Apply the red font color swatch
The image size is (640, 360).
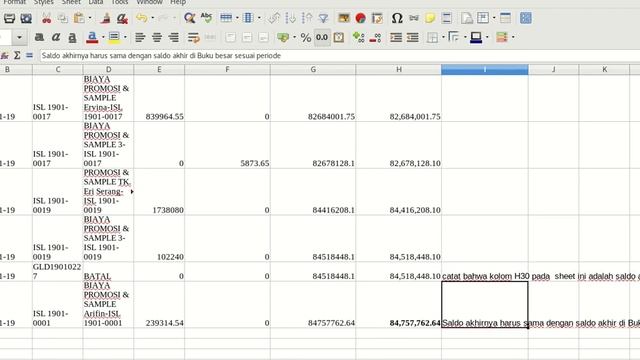[x=92, y=38]
